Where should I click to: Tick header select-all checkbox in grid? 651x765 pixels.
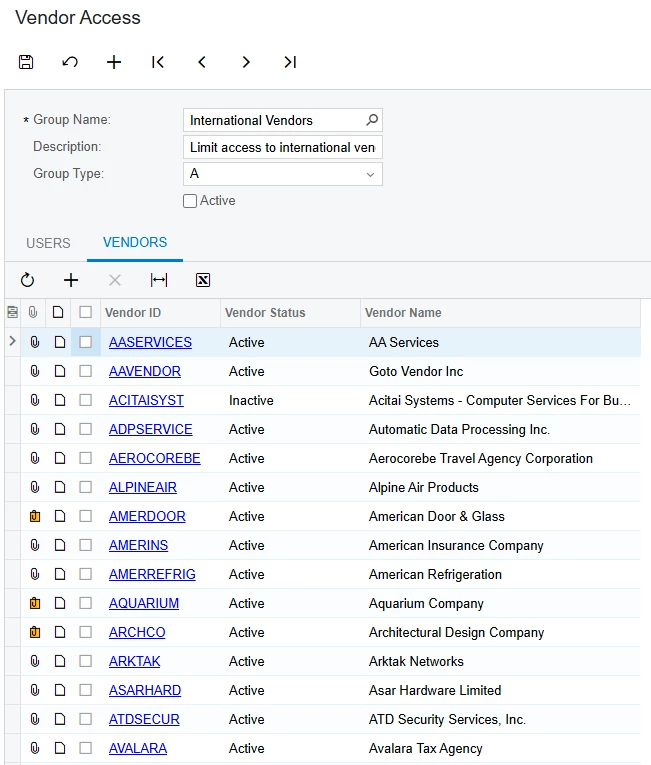click(x=85, y=312)
